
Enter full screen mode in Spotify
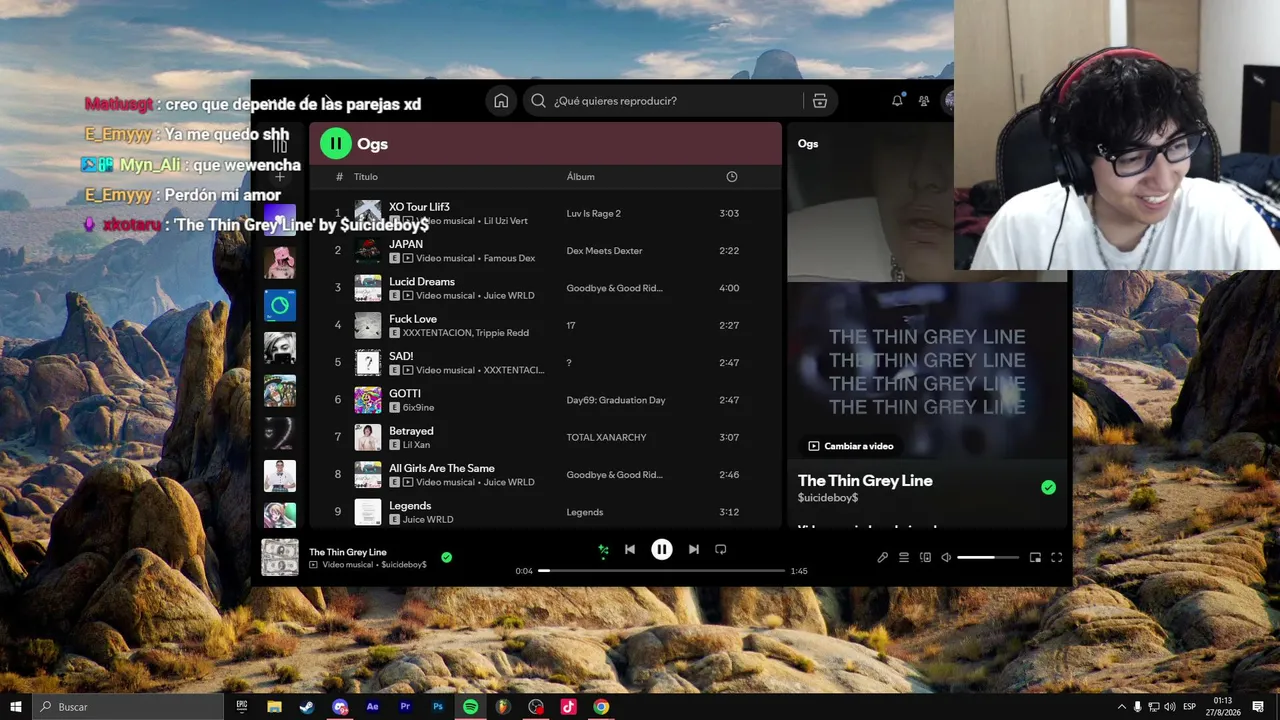pos(1056,557)
